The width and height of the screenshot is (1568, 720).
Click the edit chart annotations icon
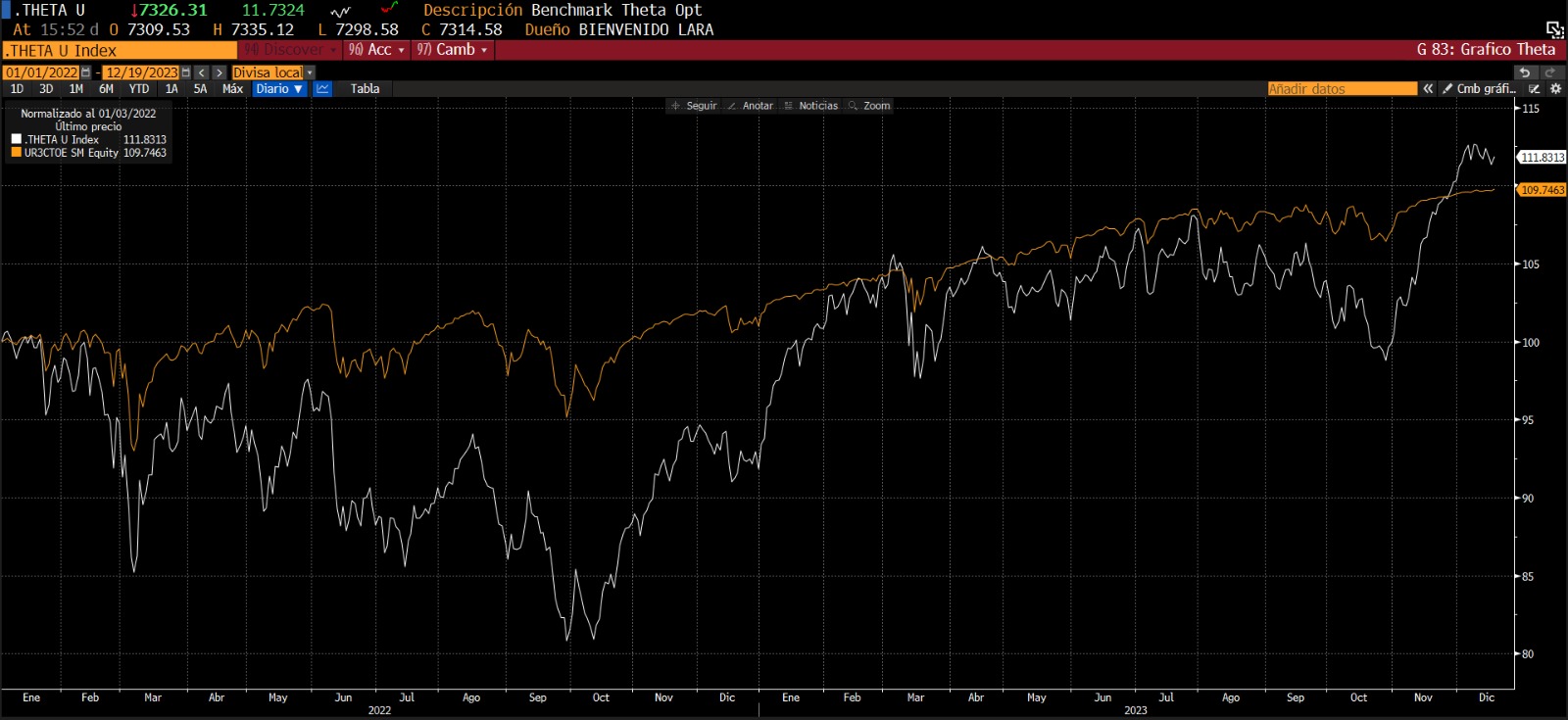point(1535,89)
